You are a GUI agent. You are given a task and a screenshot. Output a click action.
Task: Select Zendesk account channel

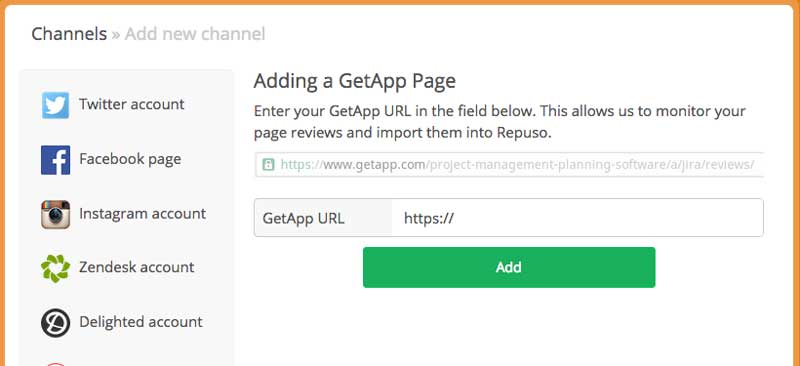137,267
